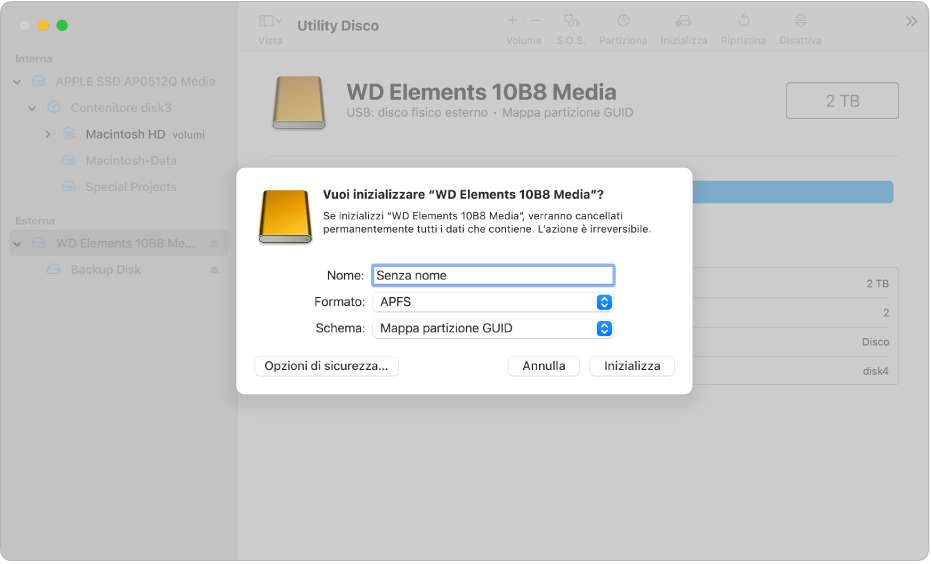Click the S.O.S. first aid toolbar icon
Viewport: 931px width, 564px height.
click(571, 21)
